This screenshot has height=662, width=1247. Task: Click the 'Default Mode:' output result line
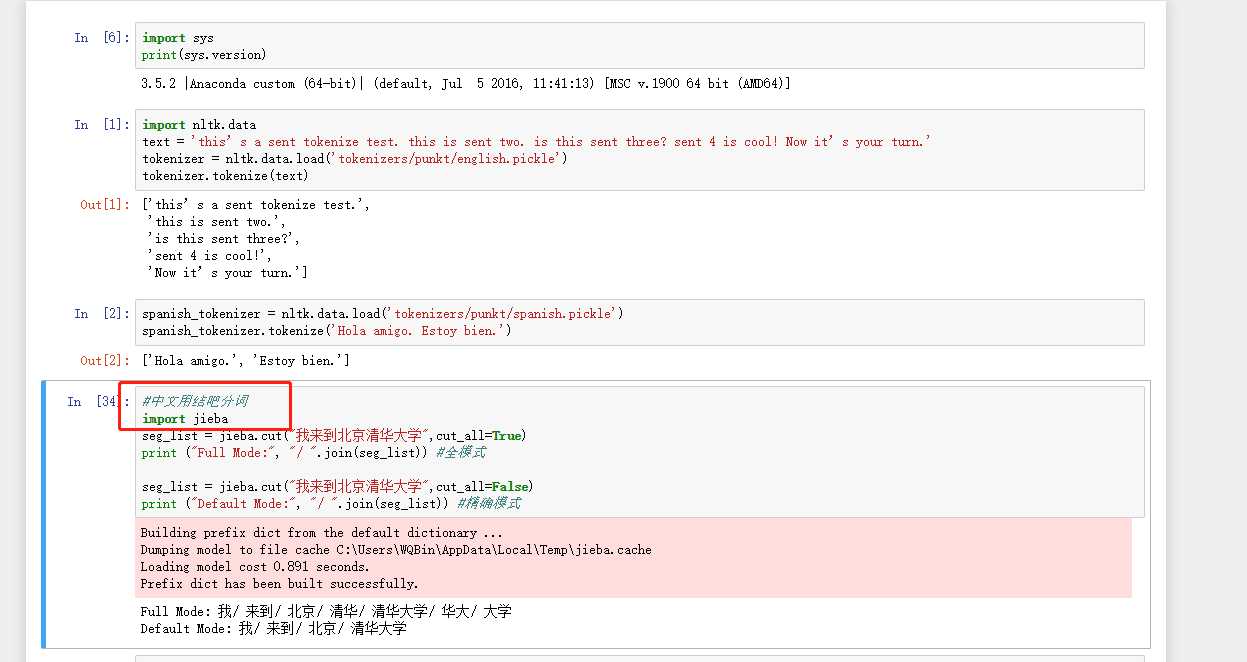[274, 628]
